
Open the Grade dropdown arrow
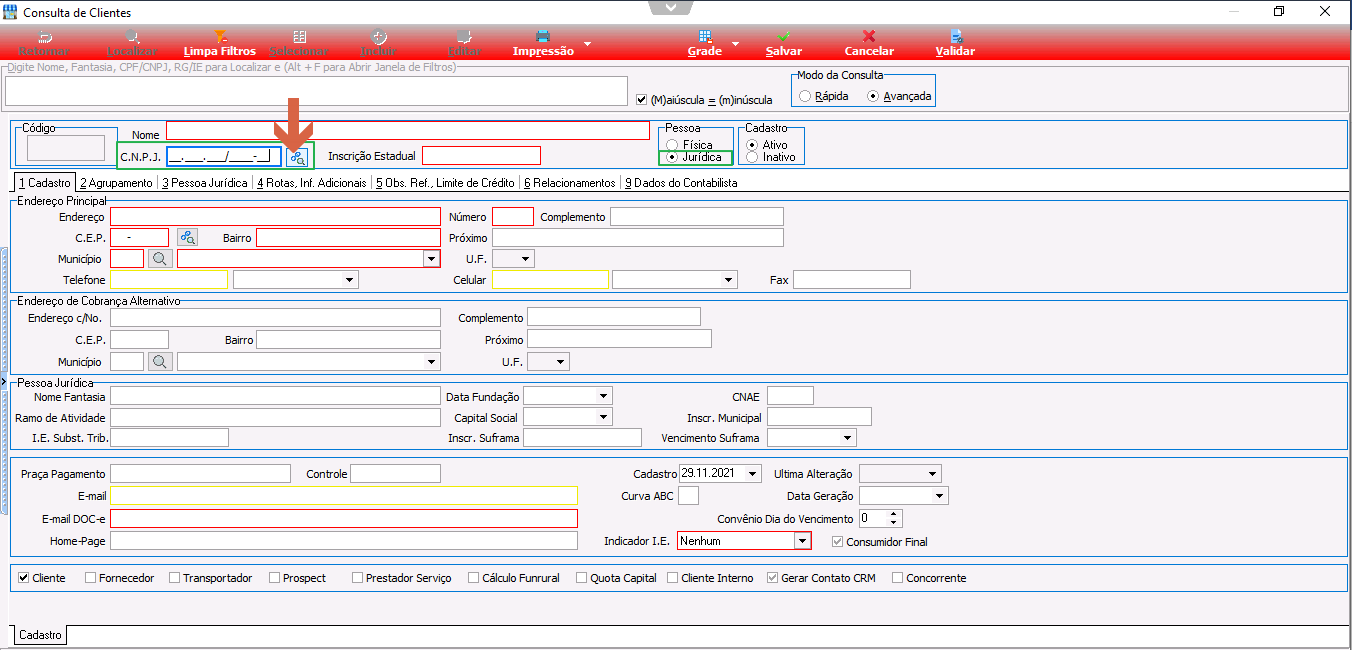735,44
